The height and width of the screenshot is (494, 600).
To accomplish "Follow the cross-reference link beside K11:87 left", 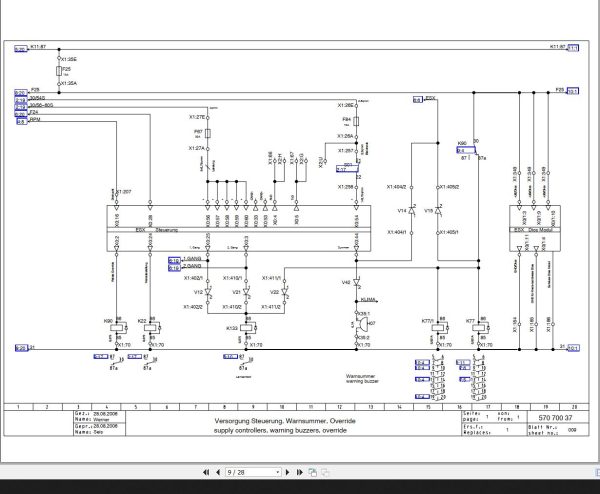I will [x=21, y=49].
